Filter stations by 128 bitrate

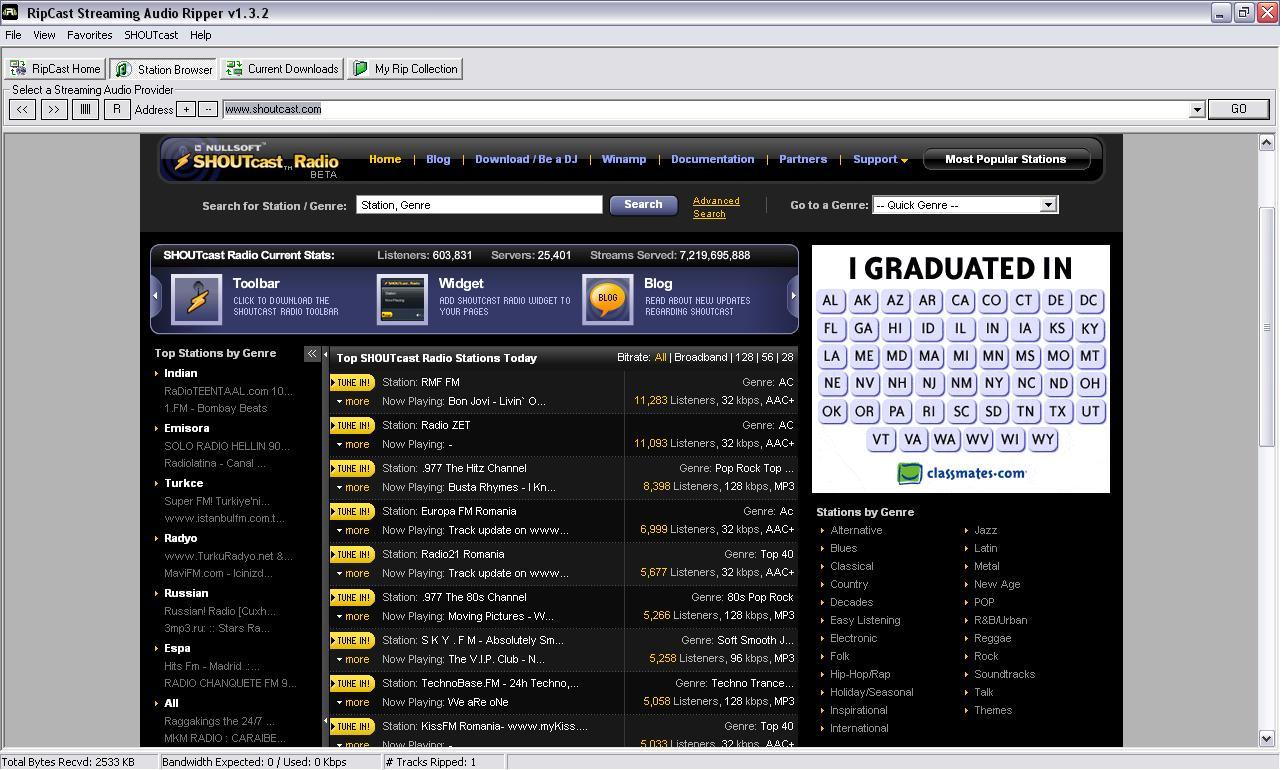point(743,357)
